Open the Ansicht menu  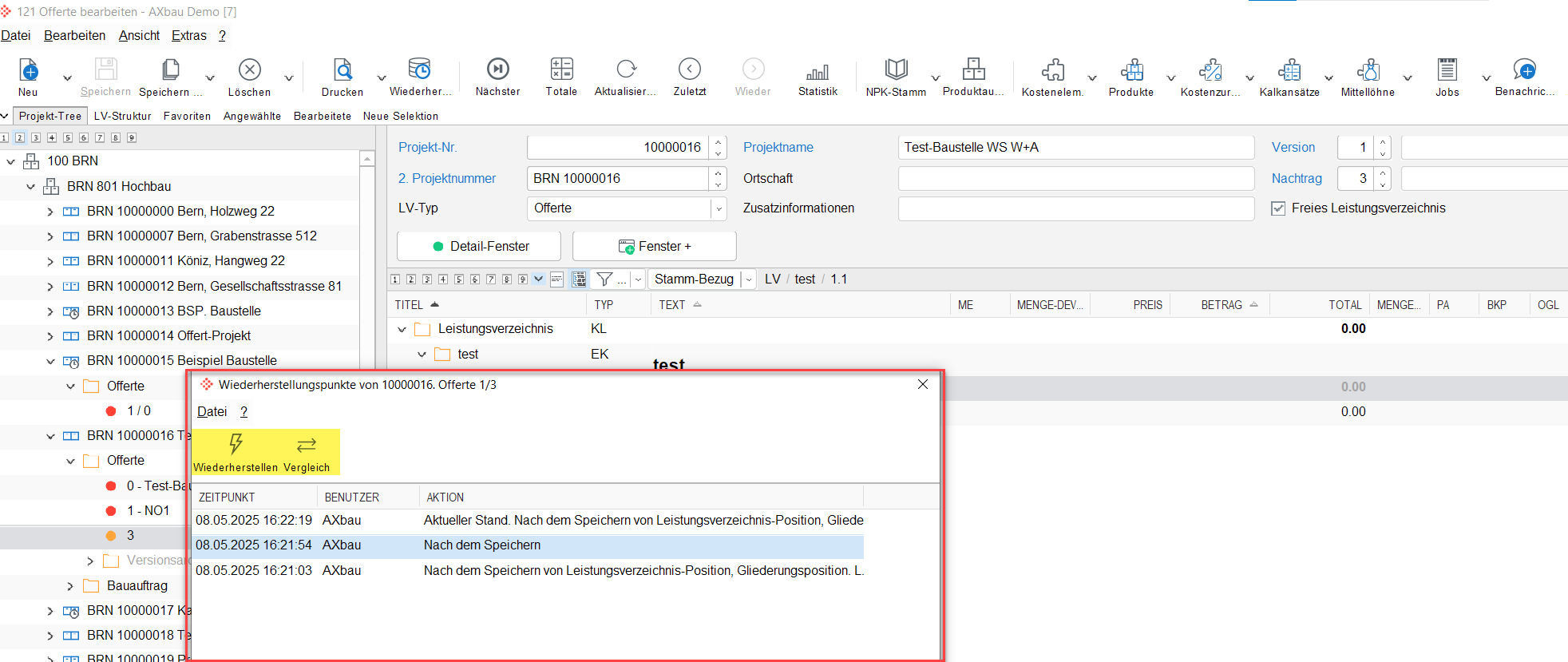click(139, 35)
